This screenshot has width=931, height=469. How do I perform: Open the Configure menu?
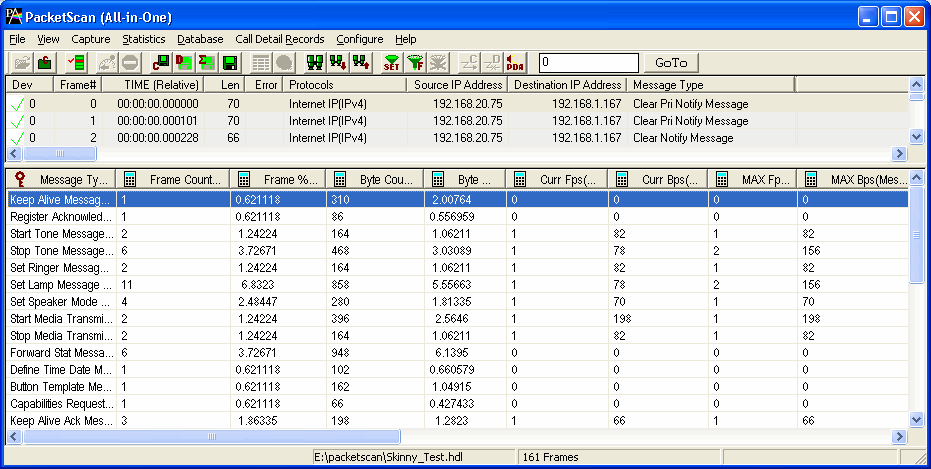pos(360,39)
